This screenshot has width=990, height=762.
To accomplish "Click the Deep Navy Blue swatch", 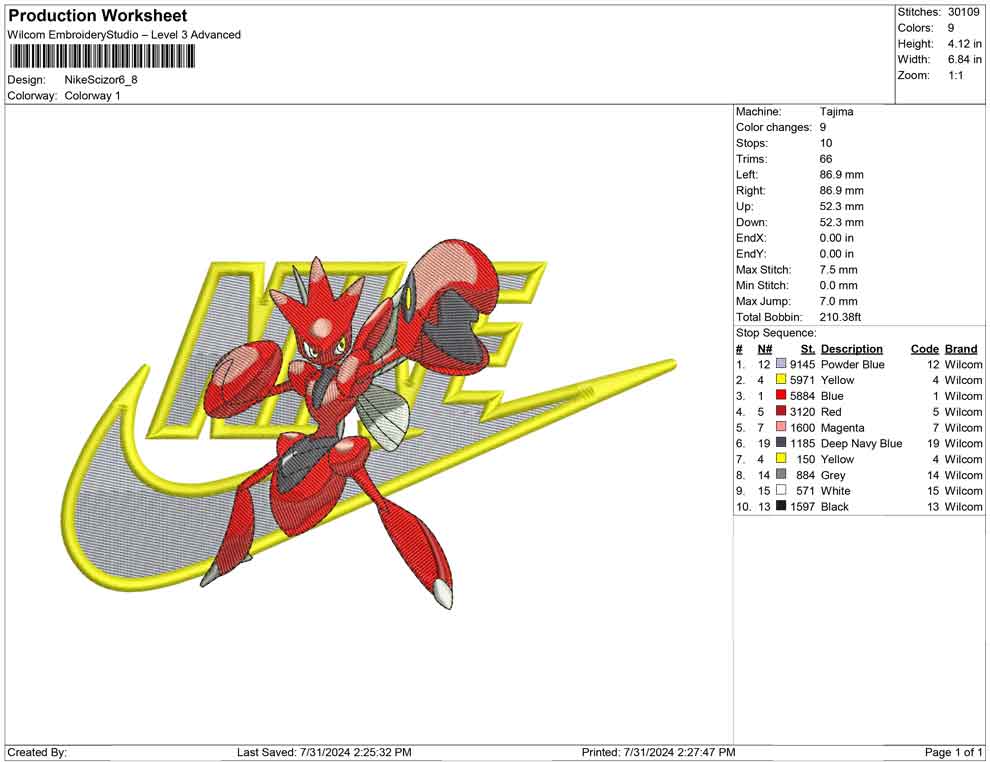I will pos(781,443).
